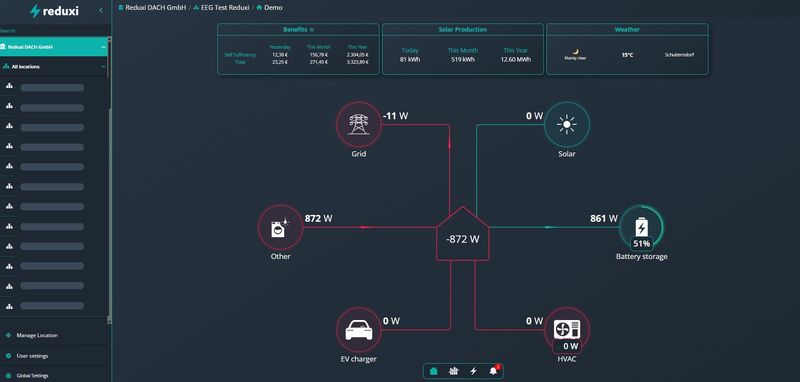
Task: Click the Solar Production panel title
Action: coord(463,30)
